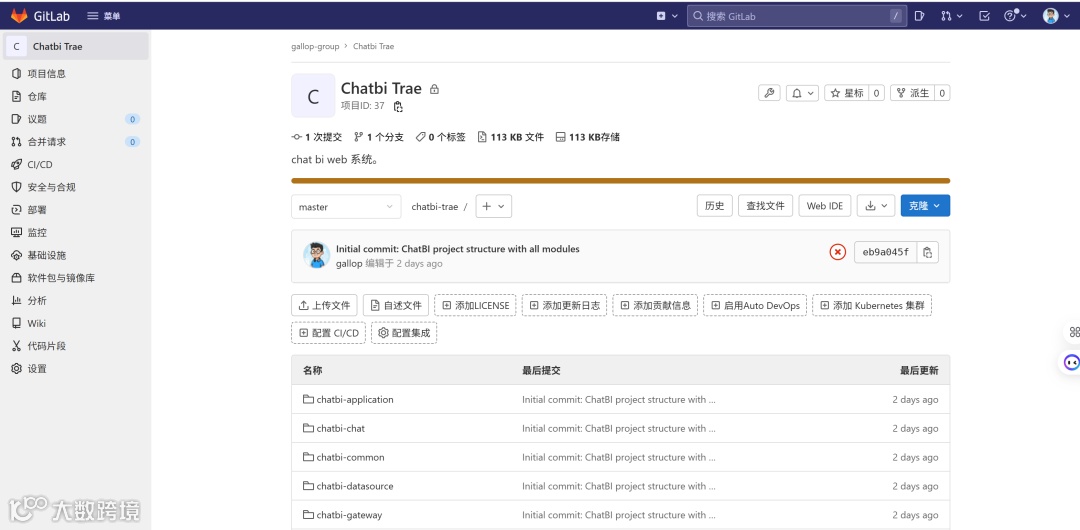Viewport: 1080px width, 530px height.
Task: Click Chatbi Trae breadcrumb link
Action: tap(373, 46)
